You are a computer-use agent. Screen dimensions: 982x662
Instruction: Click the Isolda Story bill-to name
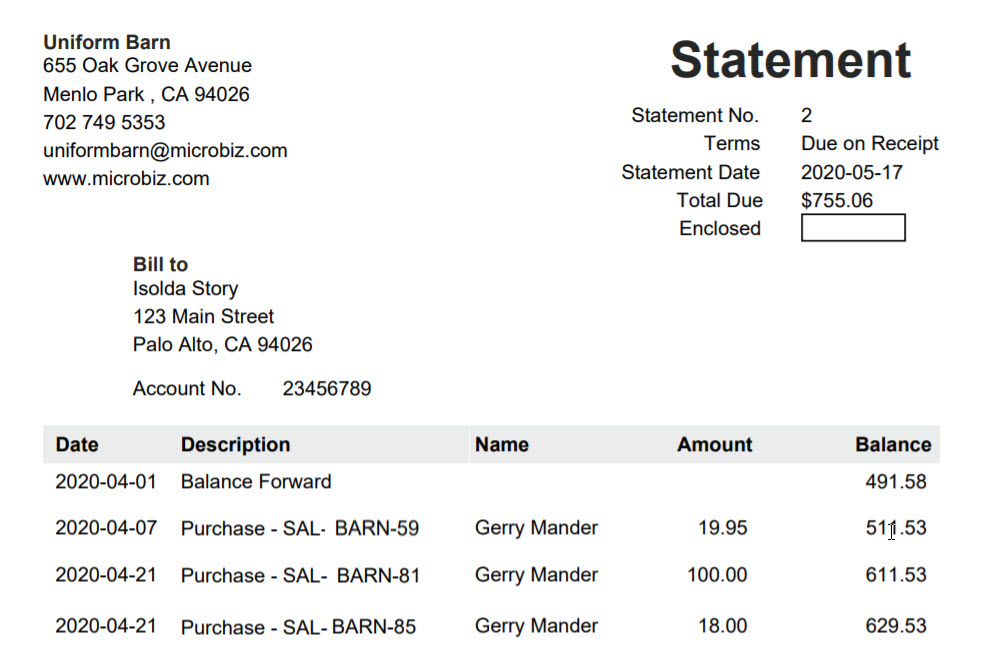pos(185,288)
